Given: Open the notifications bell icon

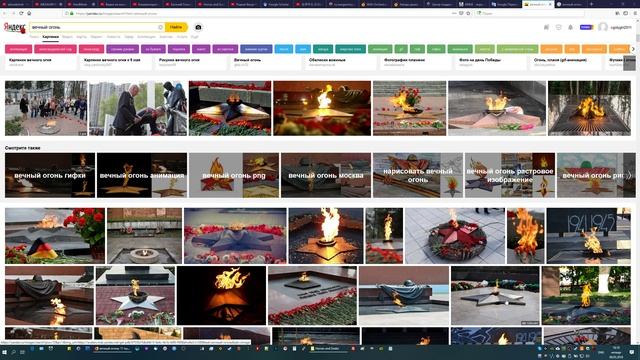Looking at the screenshot, I should pos(570,27).
